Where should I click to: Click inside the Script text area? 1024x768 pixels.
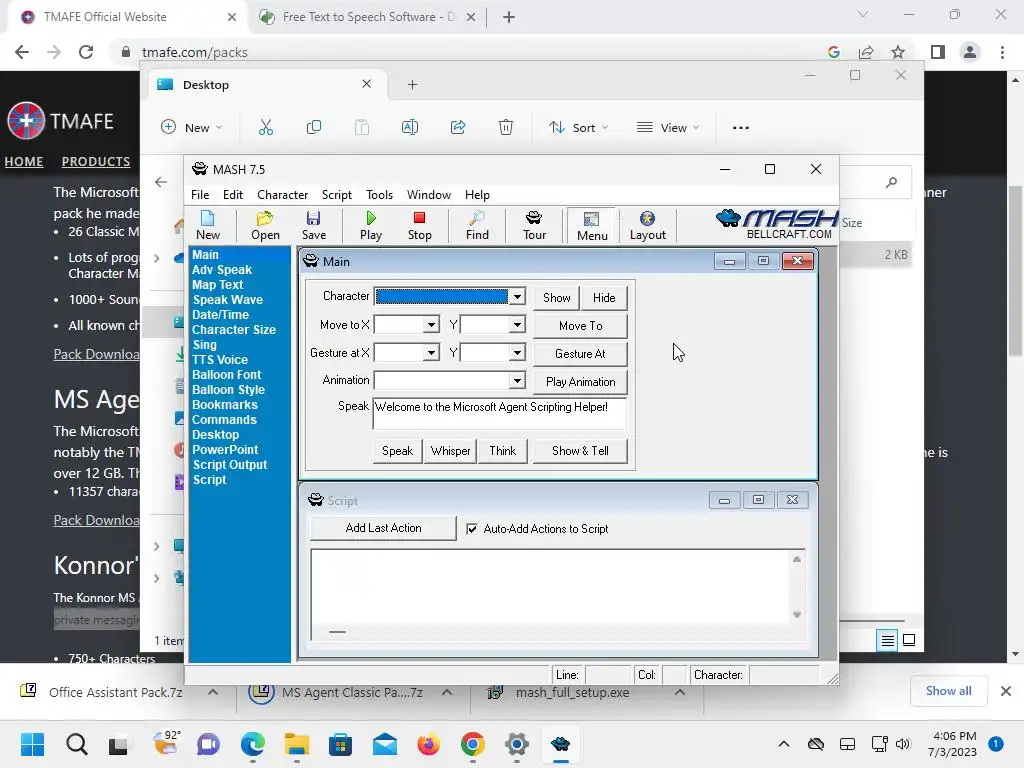click(550, 586)
